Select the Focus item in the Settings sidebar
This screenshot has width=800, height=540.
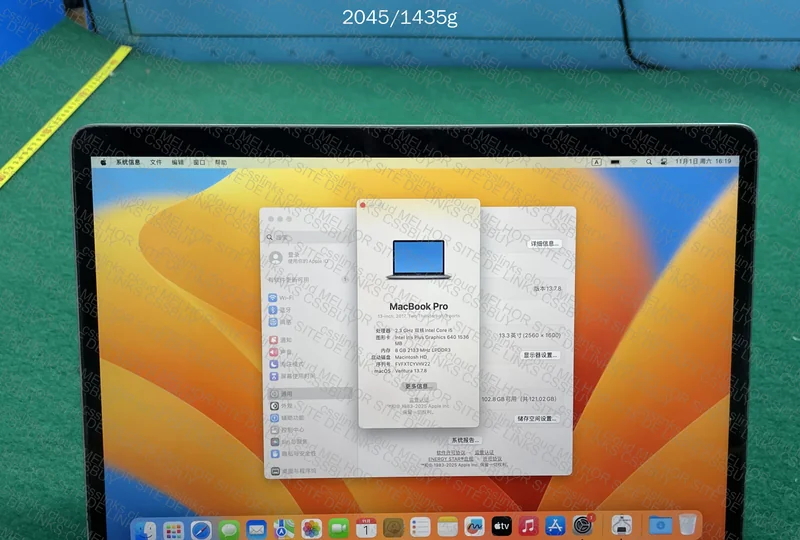click(309, 364)
